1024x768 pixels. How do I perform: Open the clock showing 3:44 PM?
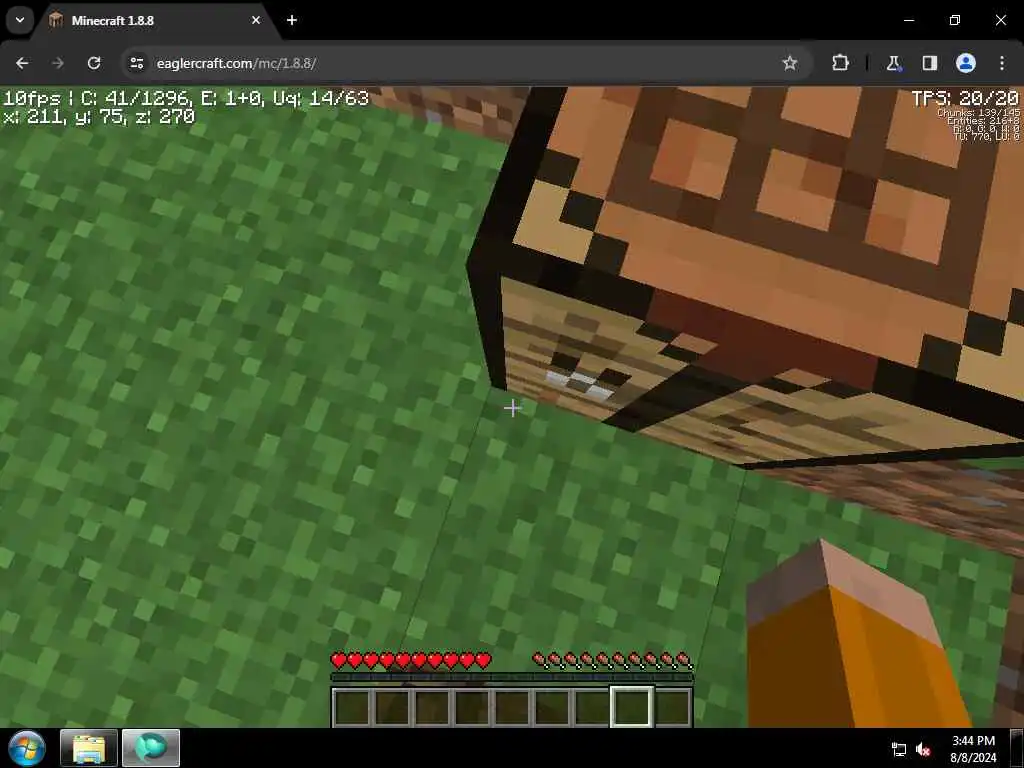click(x=973, y=749)
